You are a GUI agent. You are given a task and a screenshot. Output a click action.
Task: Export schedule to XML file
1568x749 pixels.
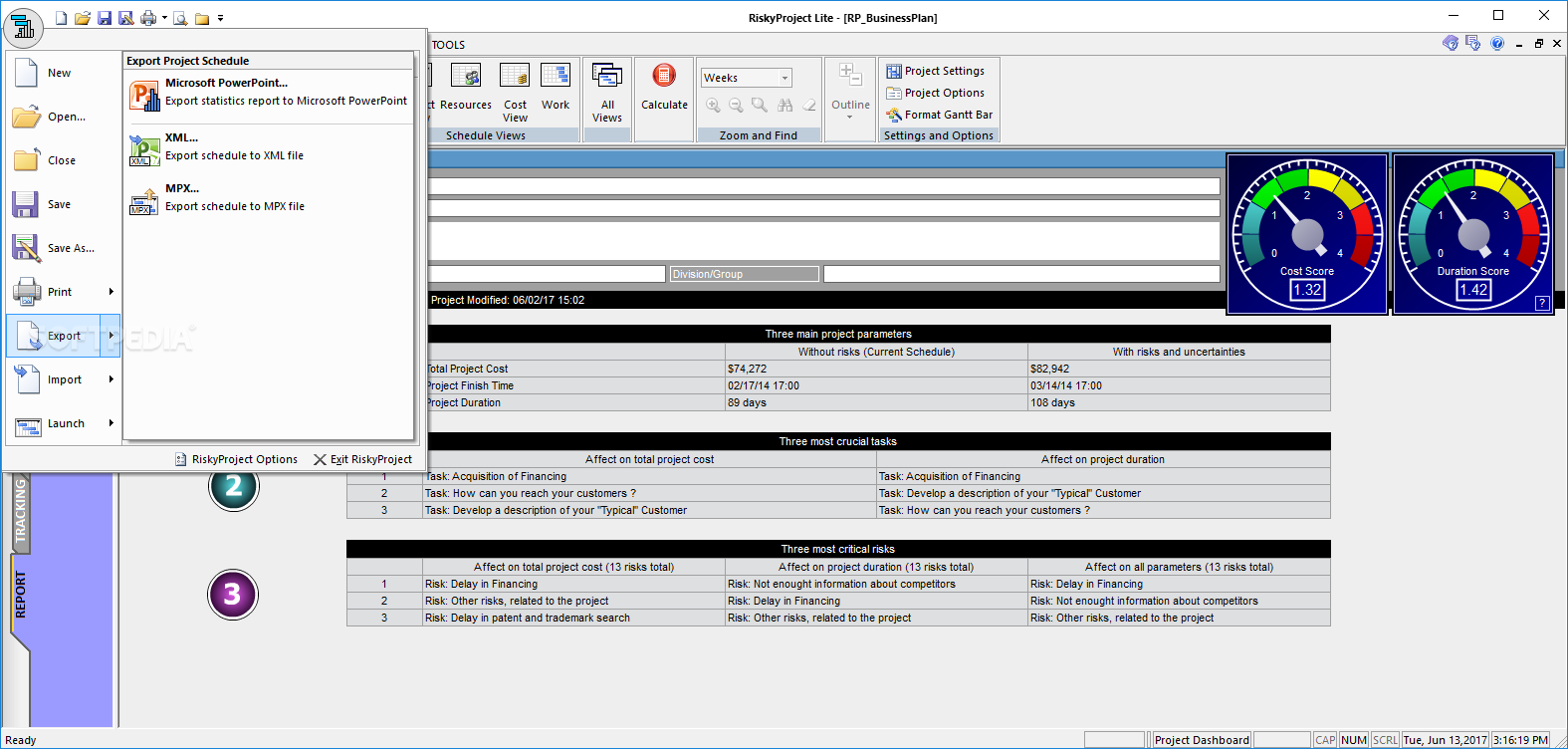[269, 147]
